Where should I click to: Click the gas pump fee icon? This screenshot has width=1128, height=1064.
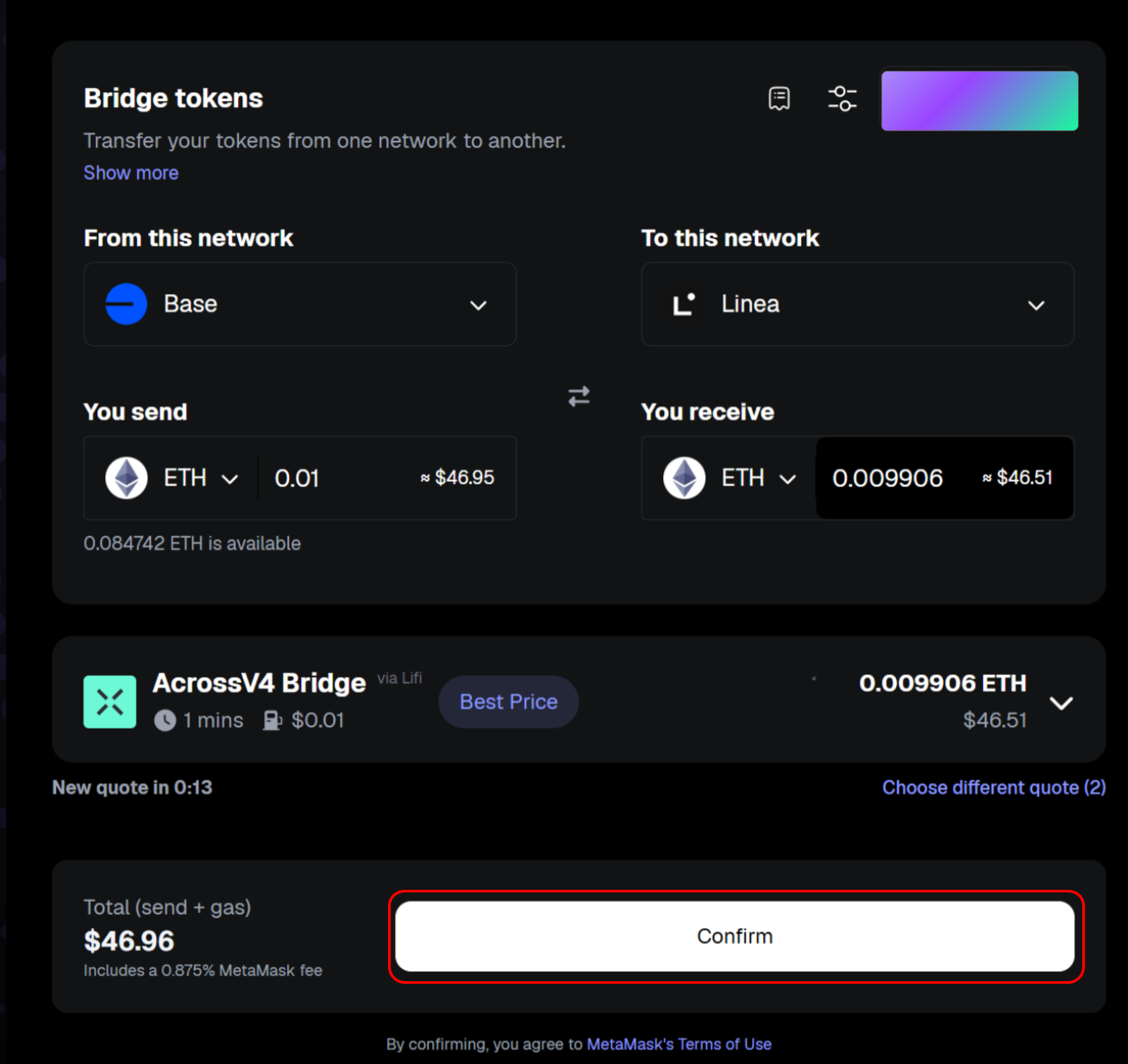tap(273, 720)
